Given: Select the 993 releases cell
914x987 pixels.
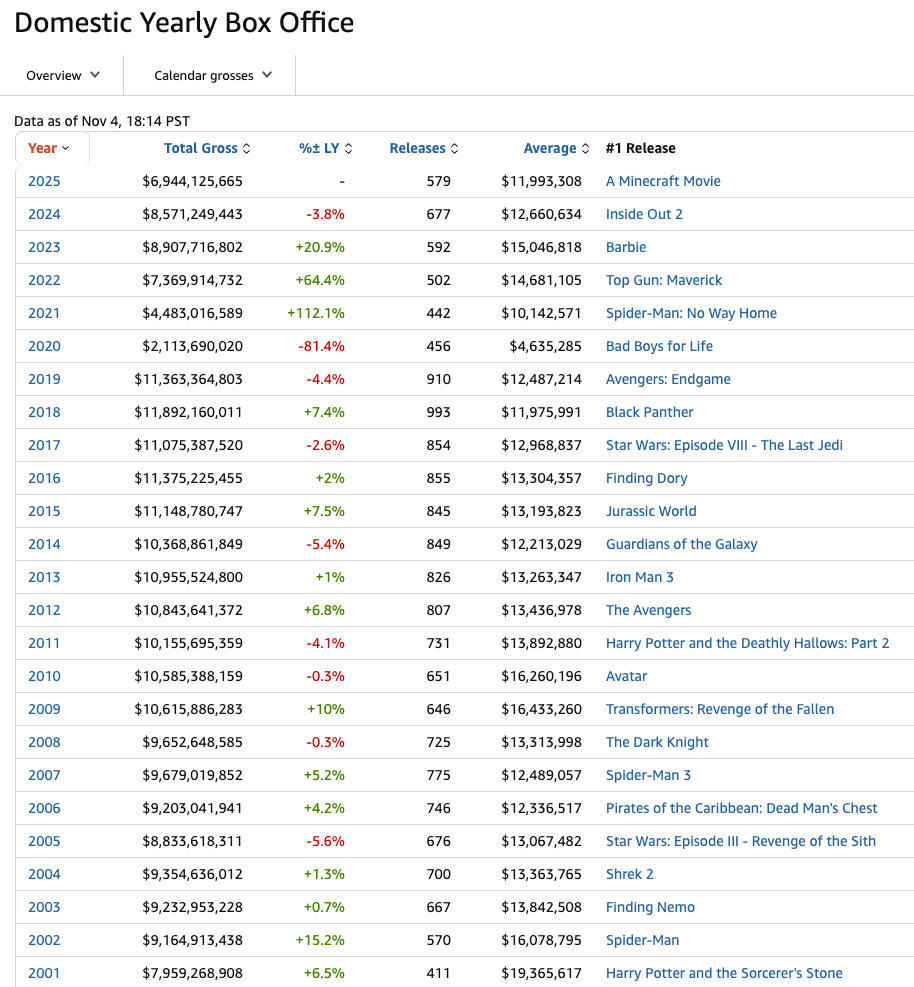Looking at the screenshot, I should click(438, 412).
